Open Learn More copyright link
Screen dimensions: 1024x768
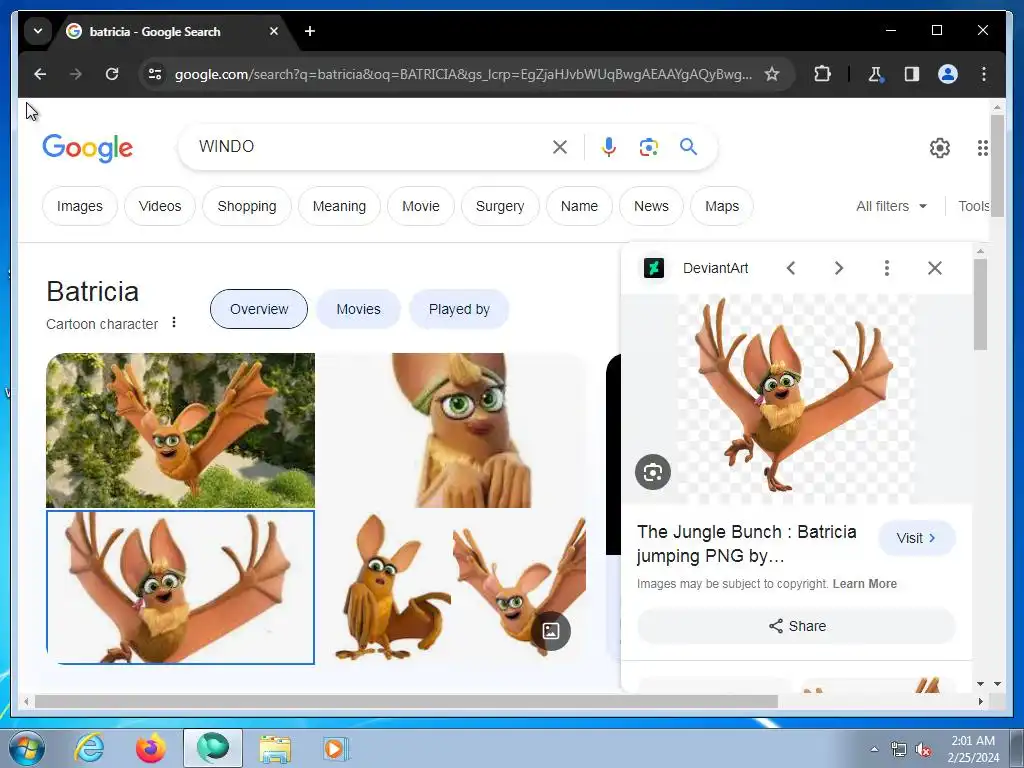(x=865, y=584)
